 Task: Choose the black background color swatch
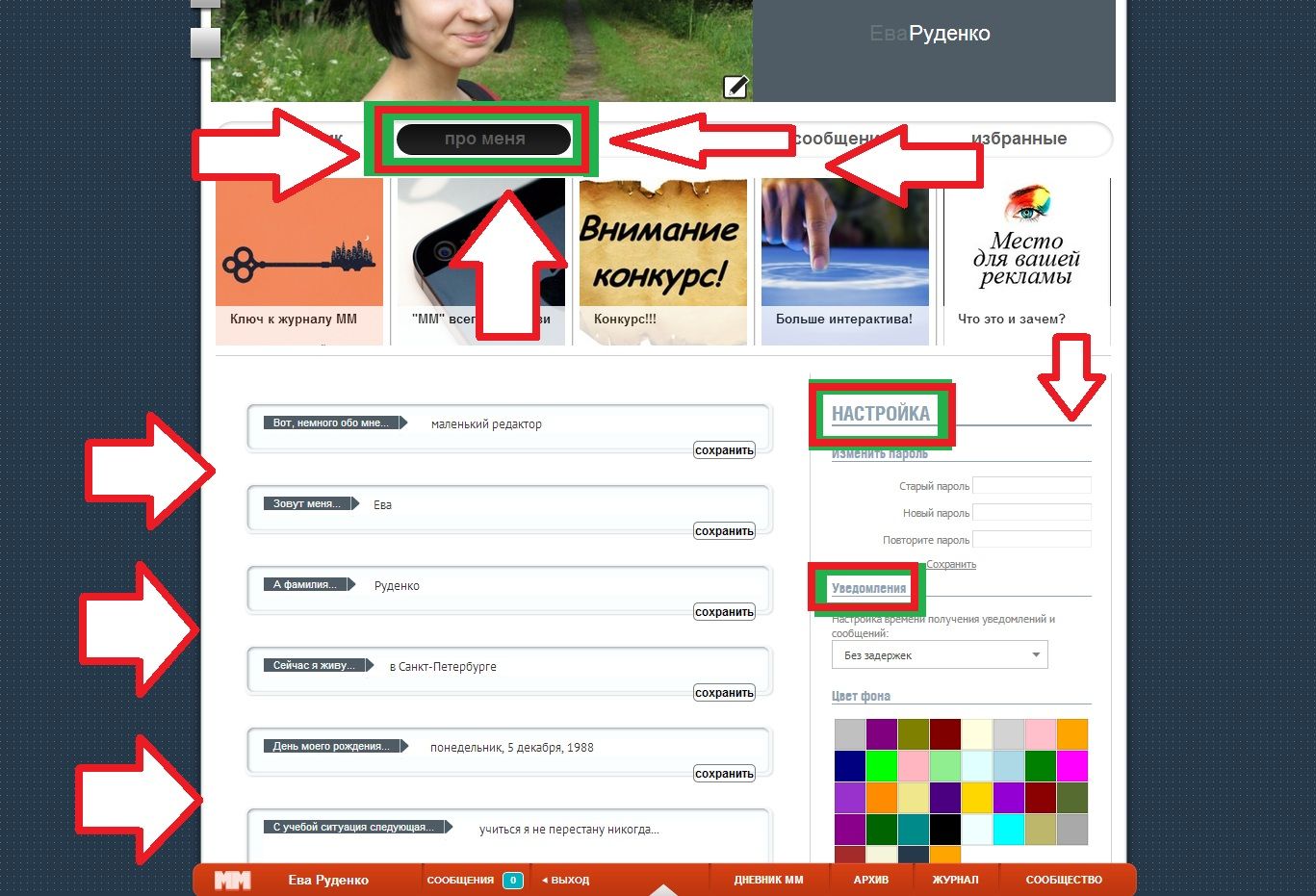click(x=944, y=829)
